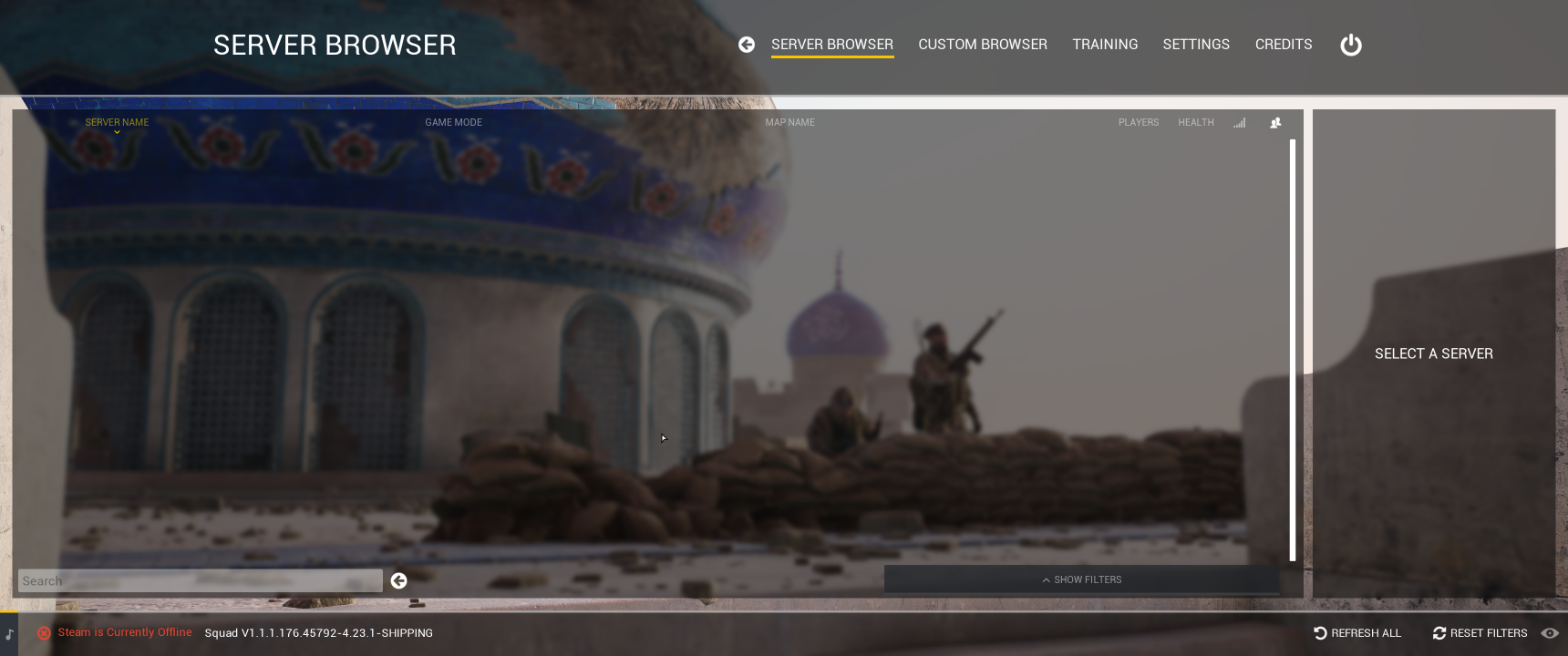This screenshot has height=656, width=1568.
Task: Switch to Custom Browser tab
Action: point(983,45)
